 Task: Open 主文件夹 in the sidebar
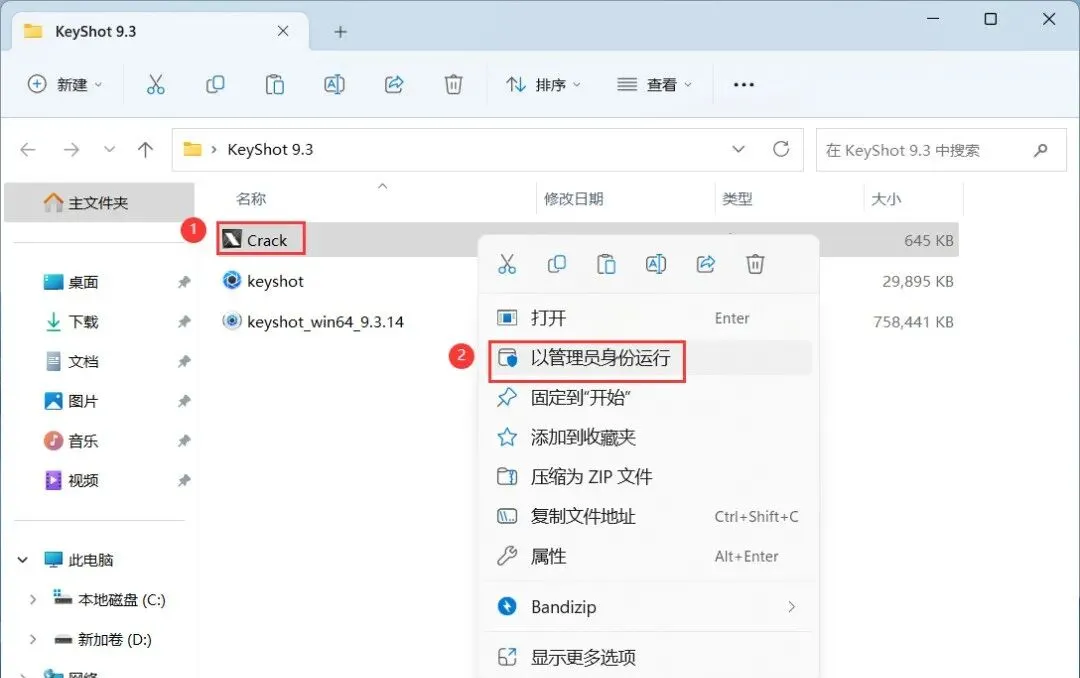tap(98, 203)
